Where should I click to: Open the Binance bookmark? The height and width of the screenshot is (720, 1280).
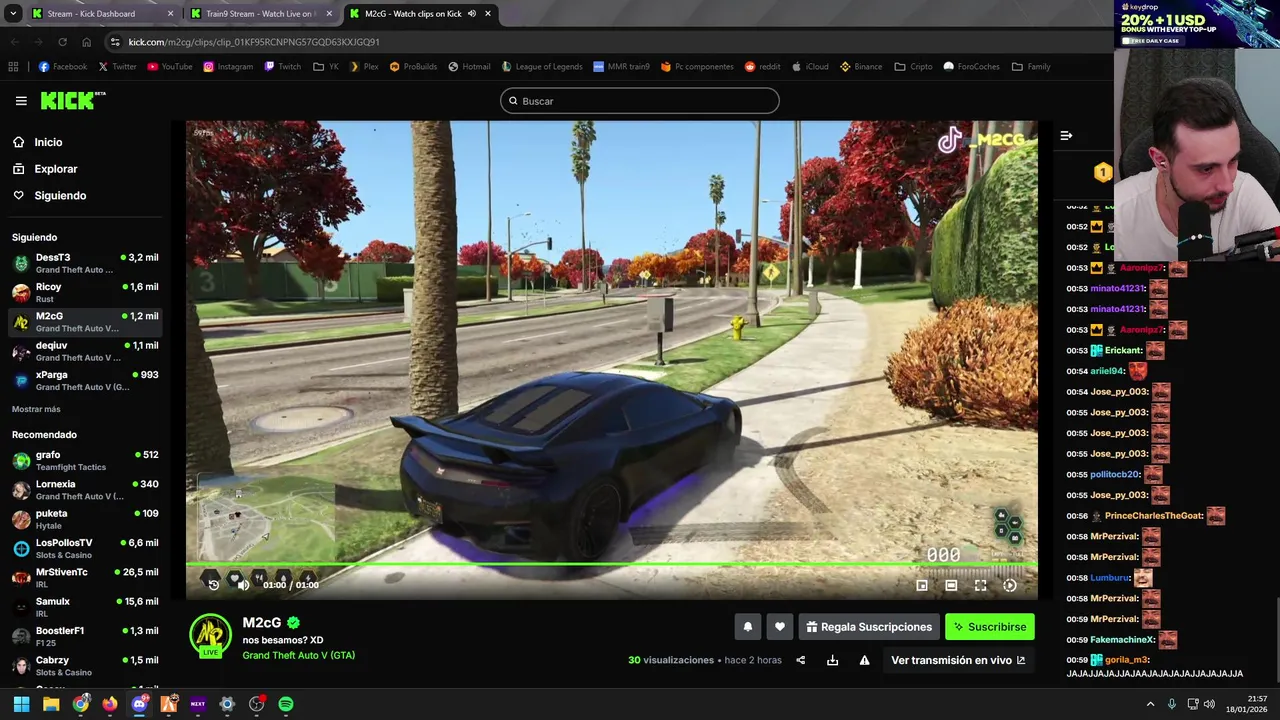[x=861, y=67]
